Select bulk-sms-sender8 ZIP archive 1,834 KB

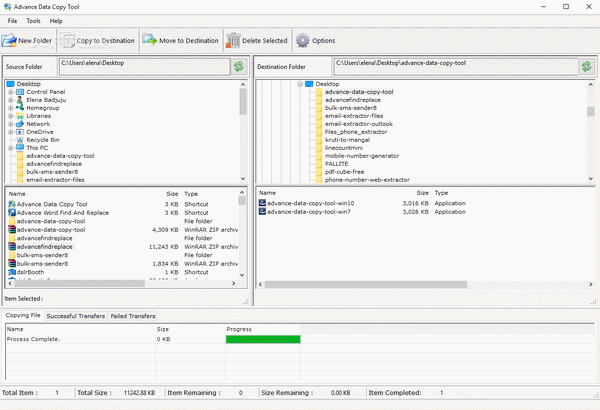(x=42, y=264)
